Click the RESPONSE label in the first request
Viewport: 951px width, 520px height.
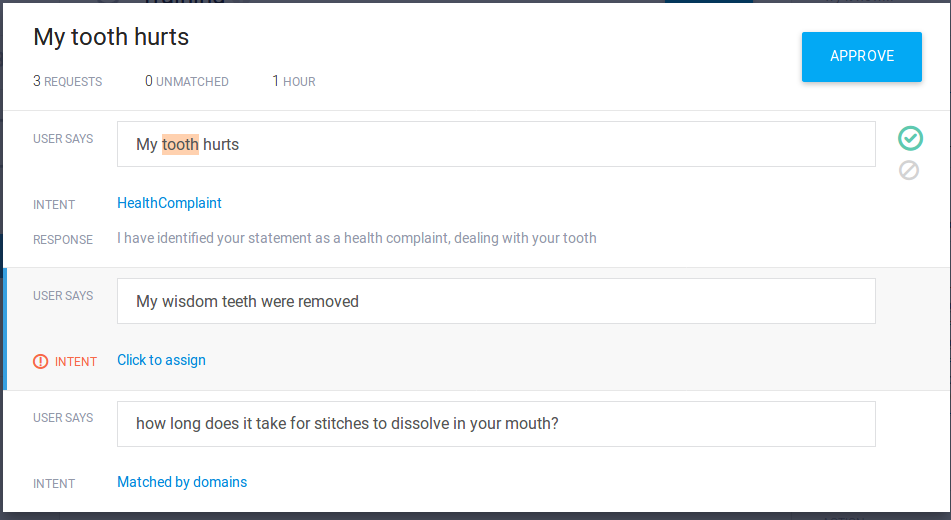coord(63,240)
